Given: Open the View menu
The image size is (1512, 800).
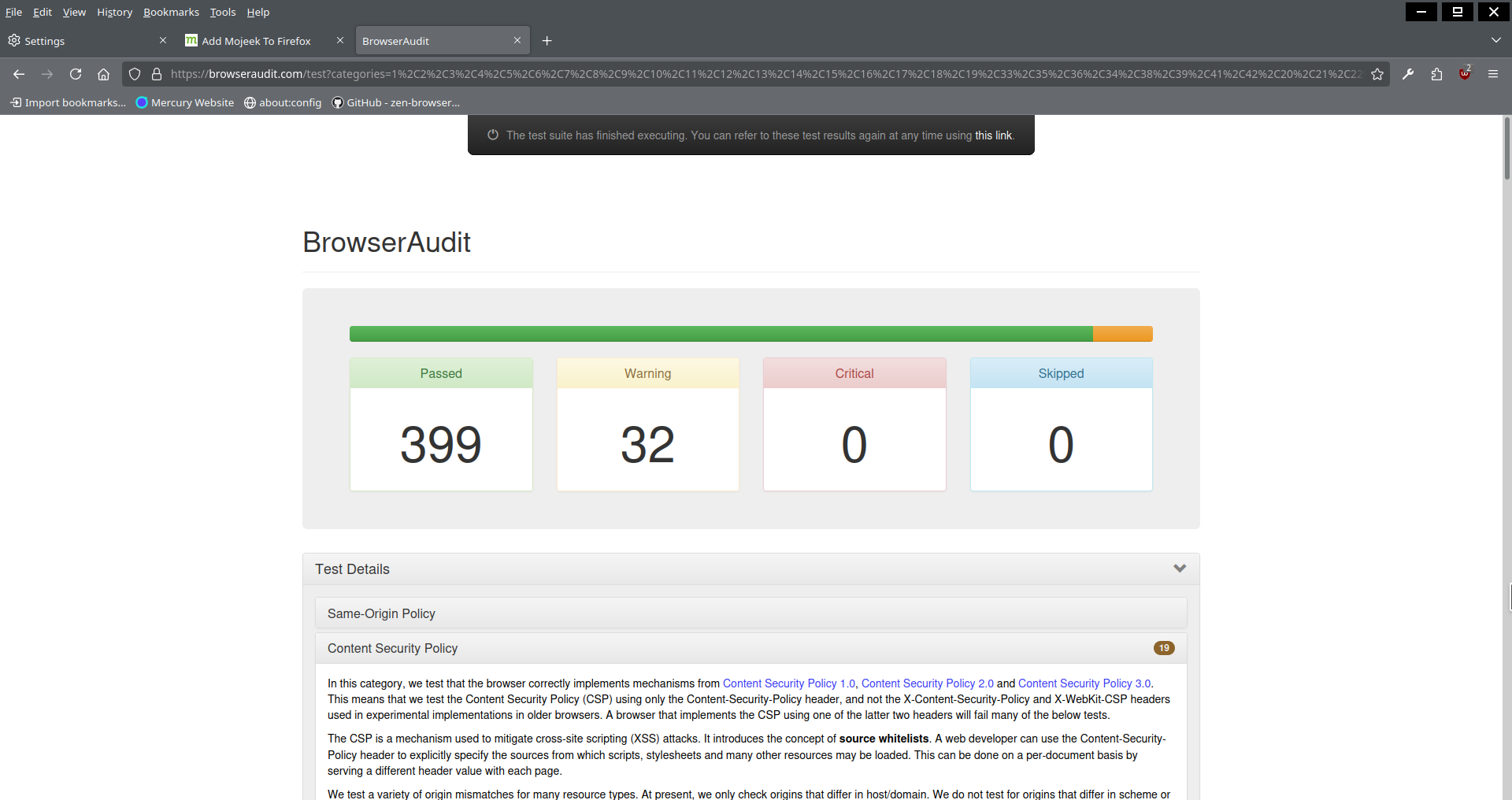Looking at the screenshot, I should (74, 12).
